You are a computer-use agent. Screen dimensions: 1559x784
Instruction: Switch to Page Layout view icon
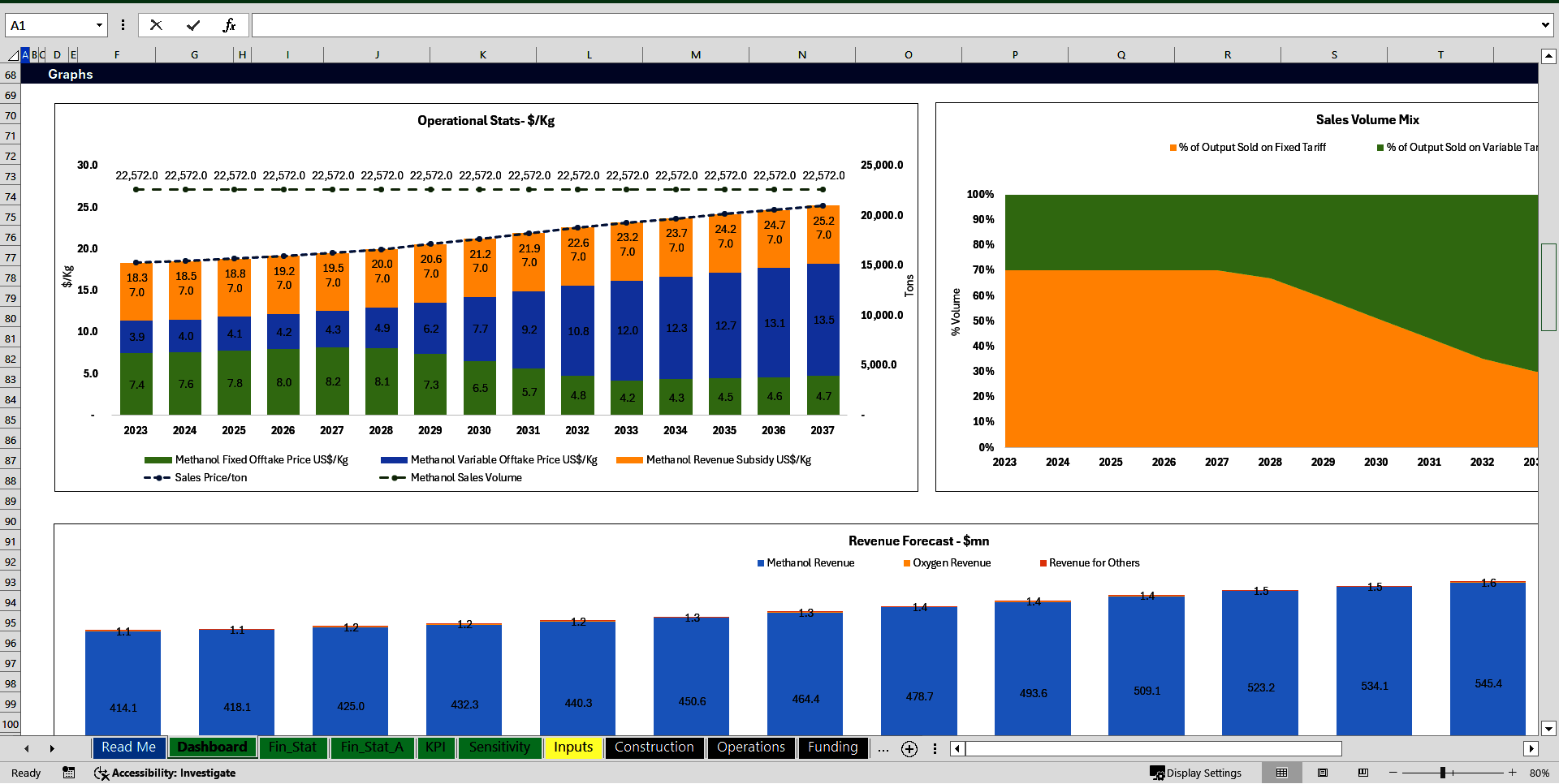pyautogui.click(x=1321, y=773)
